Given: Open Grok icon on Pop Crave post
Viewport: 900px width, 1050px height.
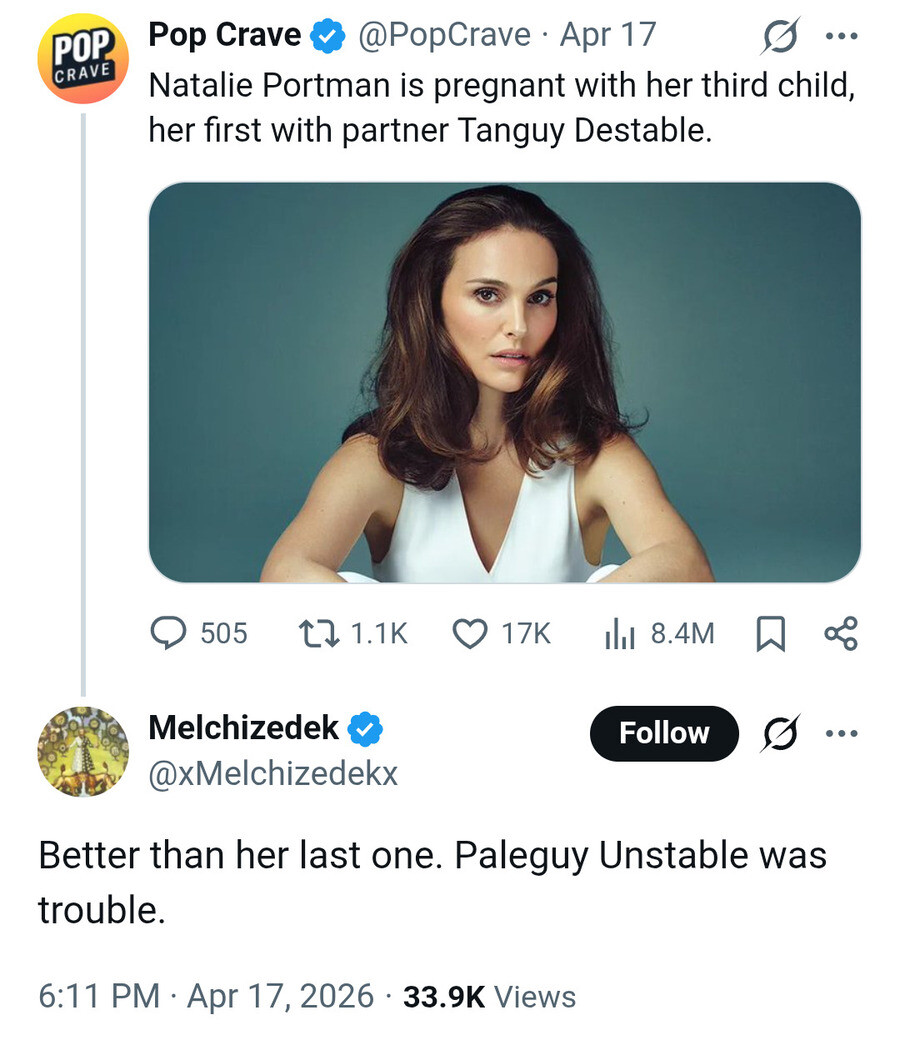Looking at the screenshot, I should tap(777, 36).
